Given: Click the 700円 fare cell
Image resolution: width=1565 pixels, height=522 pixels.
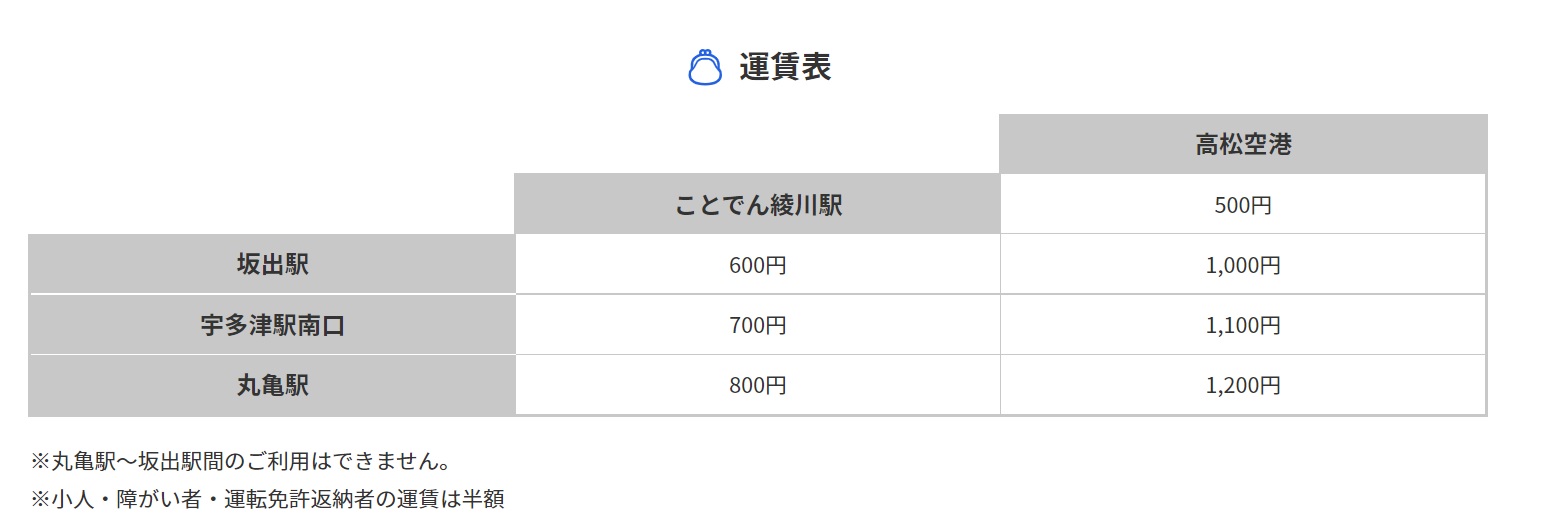Looking at the screenshot, I should tap(757, 325).
